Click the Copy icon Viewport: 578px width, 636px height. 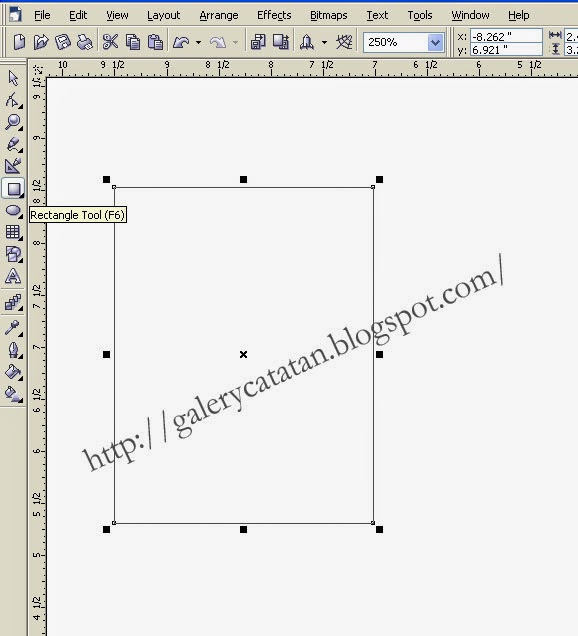[133, 42]
